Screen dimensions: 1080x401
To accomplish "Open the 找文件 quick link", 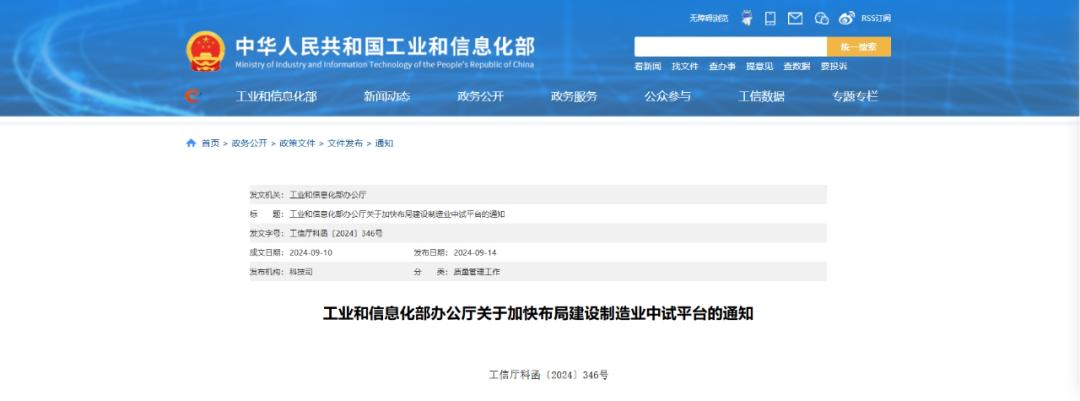I will 685,67.
